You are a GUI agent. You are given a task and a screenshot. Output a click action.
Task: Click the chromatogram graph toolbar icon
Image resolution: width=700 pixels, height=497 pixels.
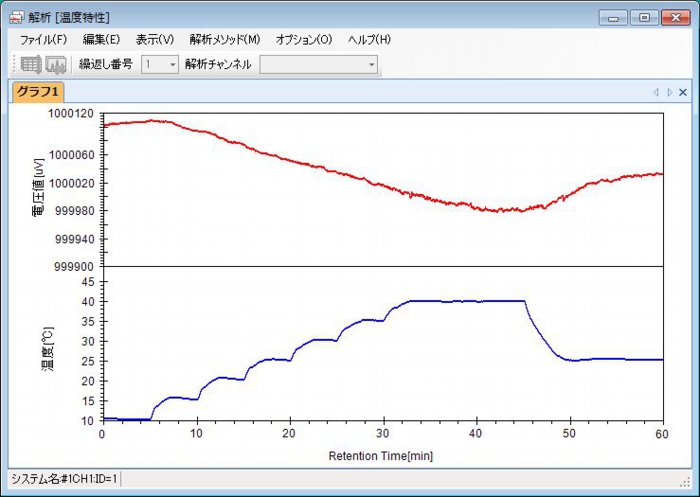tap(56, 65)
